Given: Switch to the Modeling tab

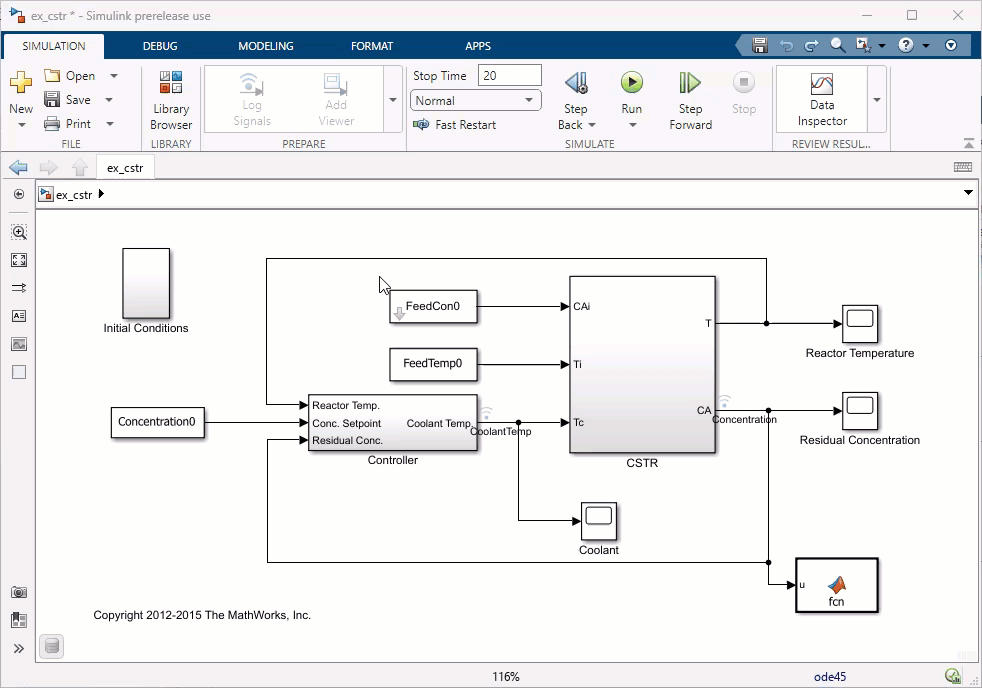Looking at the screenshot, I should pyautogui.click(x=266, y=46).
